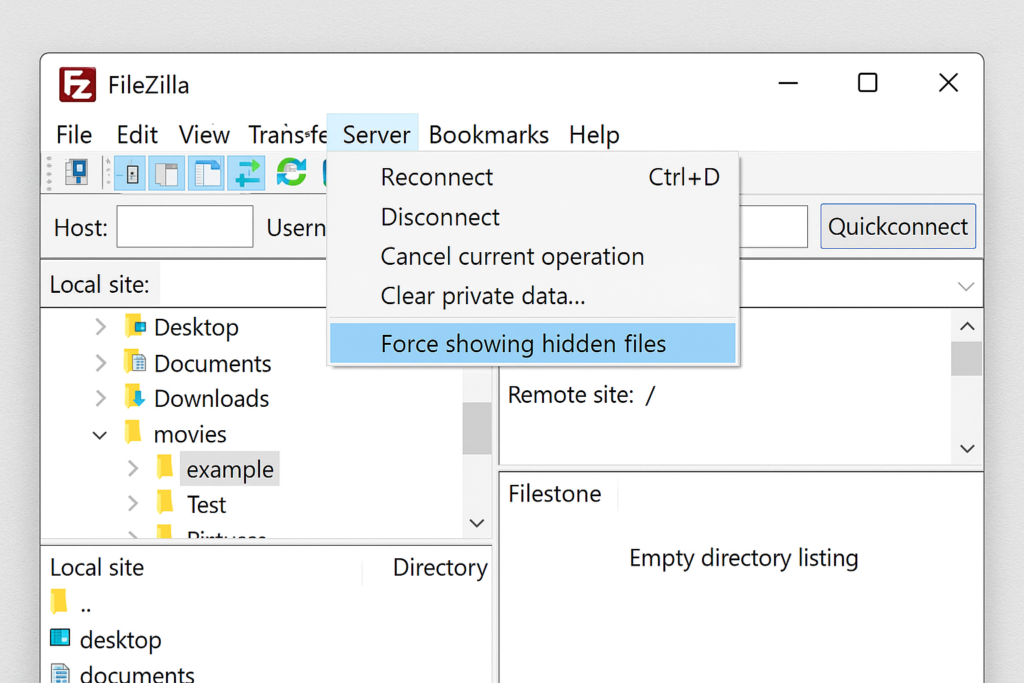Open the Help menu
The height and width of the screenshot is (683, 1024).
coord(594,135)
